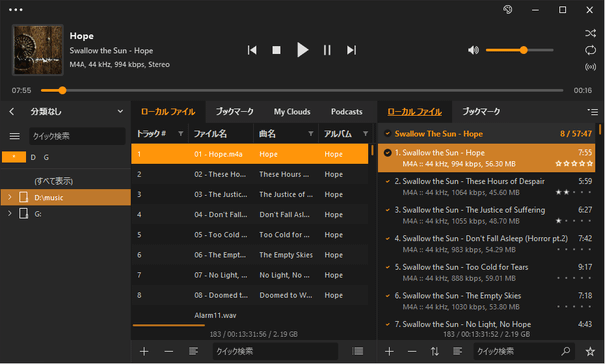Toggle repeat playback mode
This screenshot has height=364, width=605.
coord(590,50)
